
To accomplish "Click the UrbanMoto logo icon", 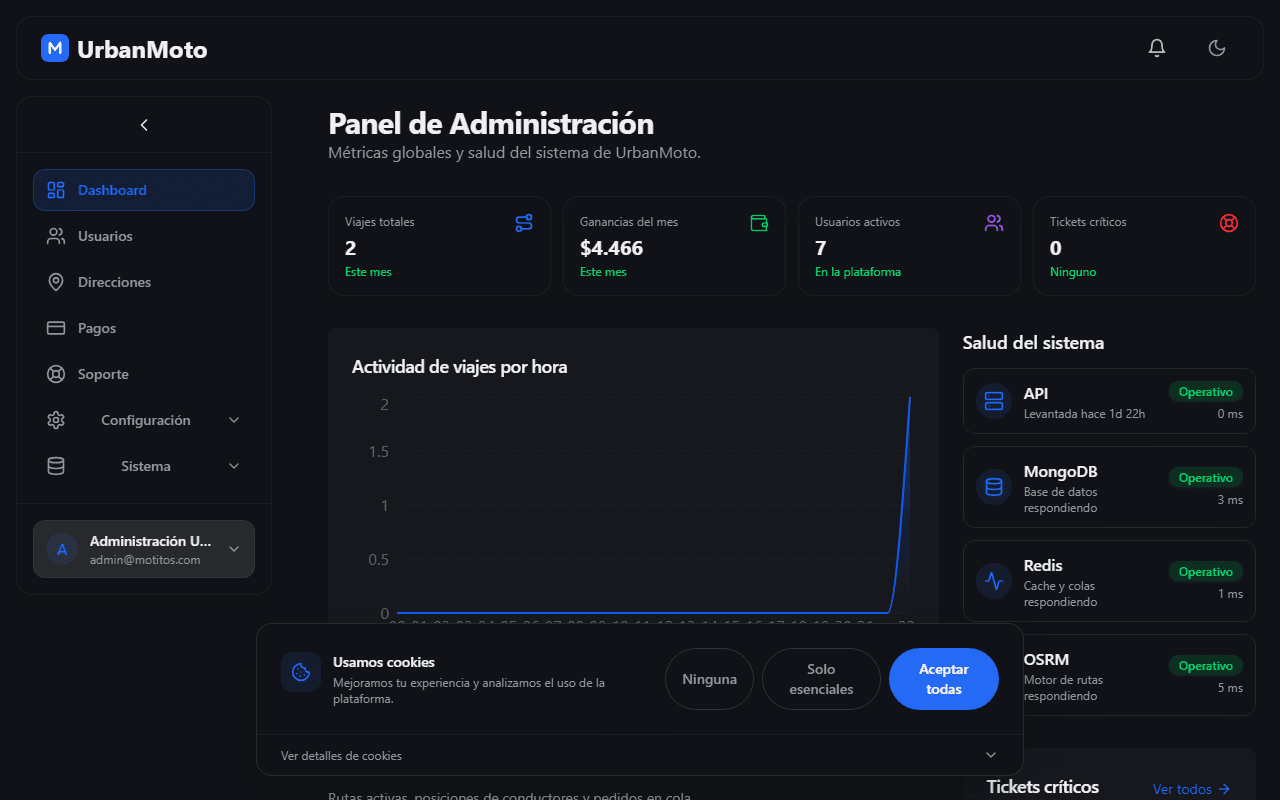I will [x=55, y=48].
